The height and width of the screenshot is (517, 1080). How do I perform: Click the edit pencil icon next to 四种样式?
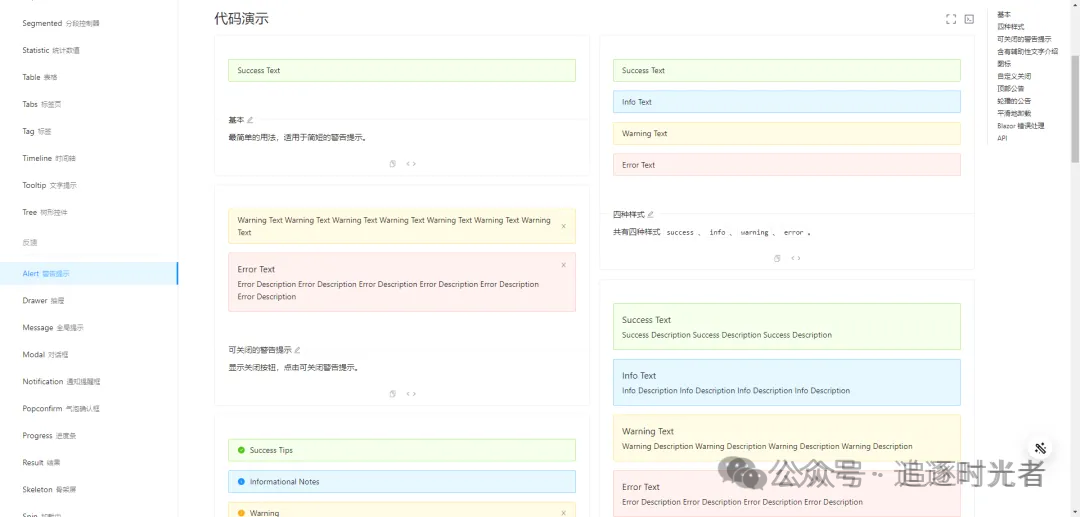650,214
